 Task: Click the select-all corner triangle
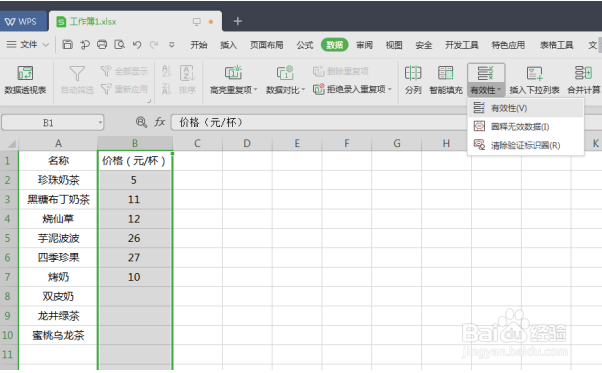click(x=12, y=144)
